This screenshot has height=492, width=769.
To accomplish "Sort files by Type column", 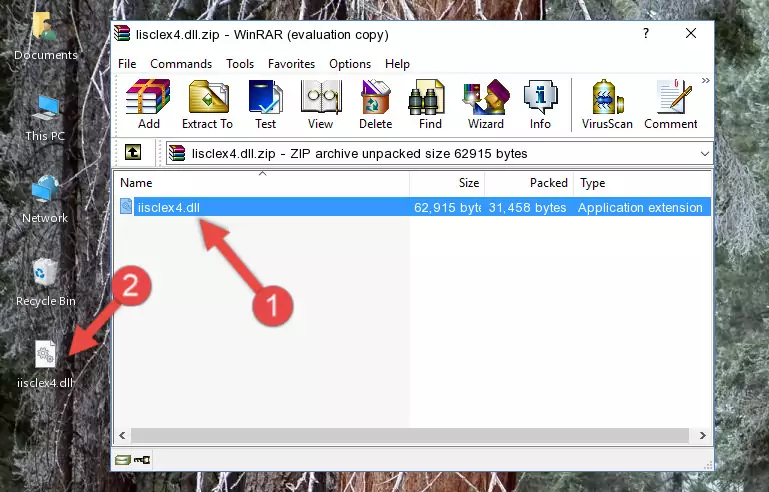I will (642, 183).
